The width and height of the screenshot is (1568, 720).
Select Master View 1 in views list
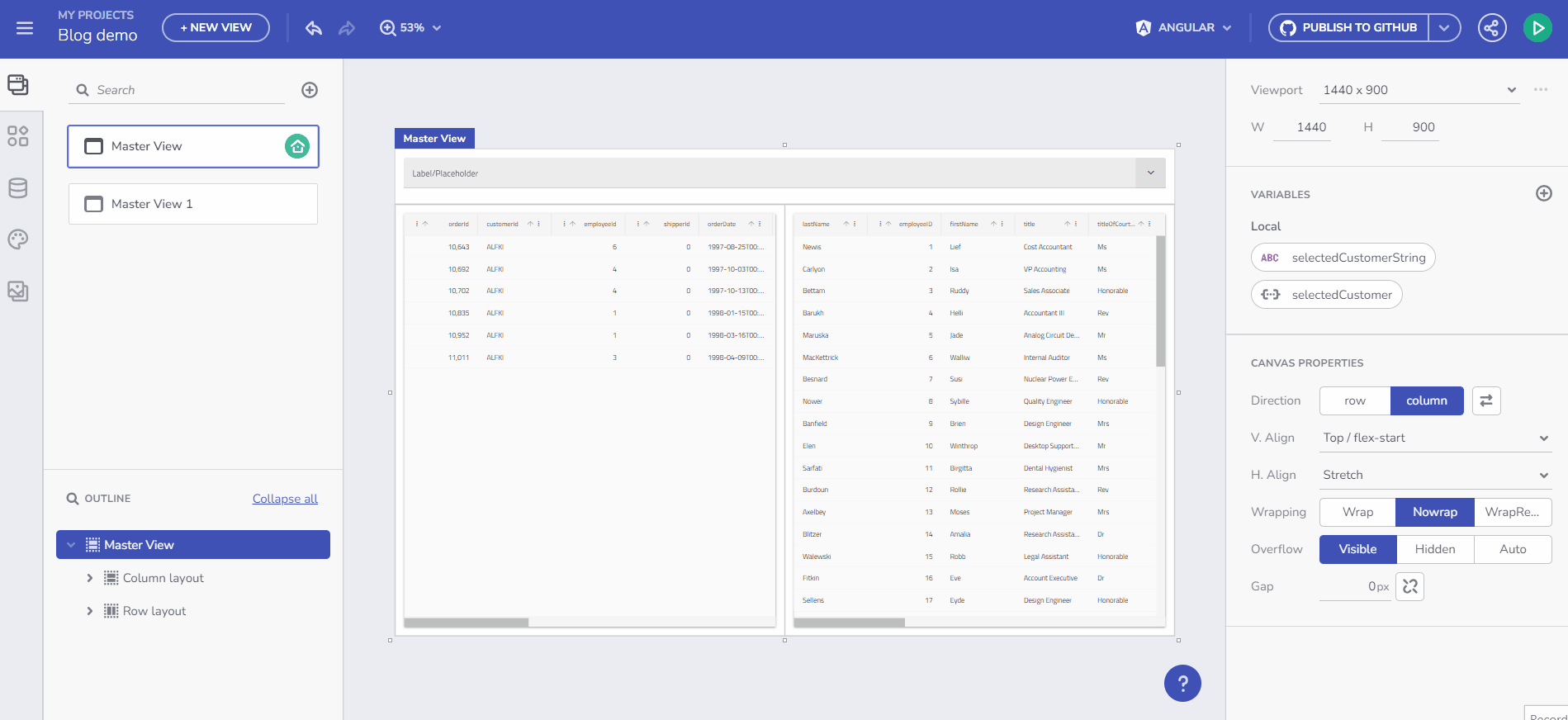[193, 204]
